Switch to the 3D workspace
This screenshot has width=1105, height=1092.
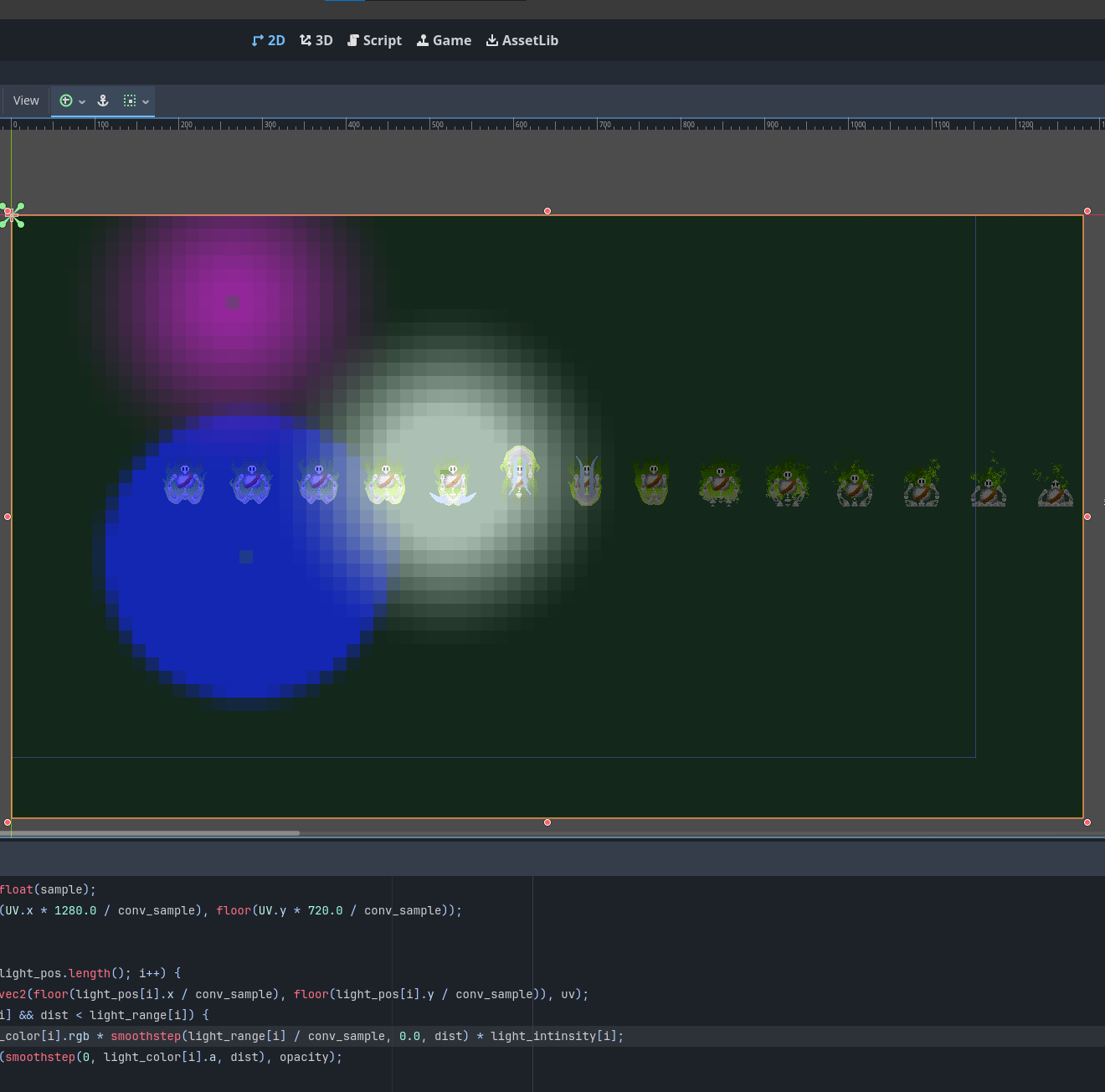click(x=316, y=40)
